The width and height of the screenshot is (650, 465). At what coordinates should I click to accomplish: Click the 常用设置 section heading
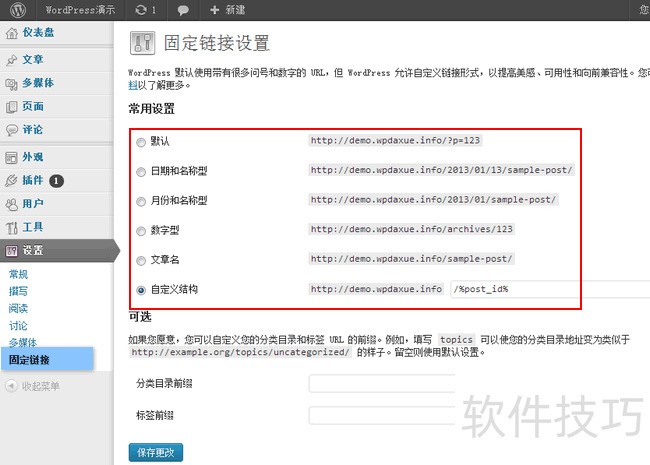point(151,109)
